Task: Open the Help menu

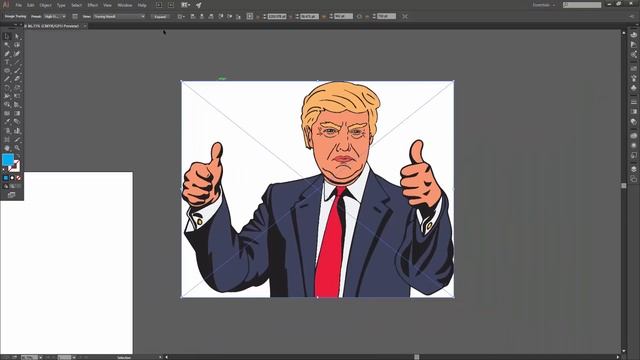Action: [x=142, y=5]
